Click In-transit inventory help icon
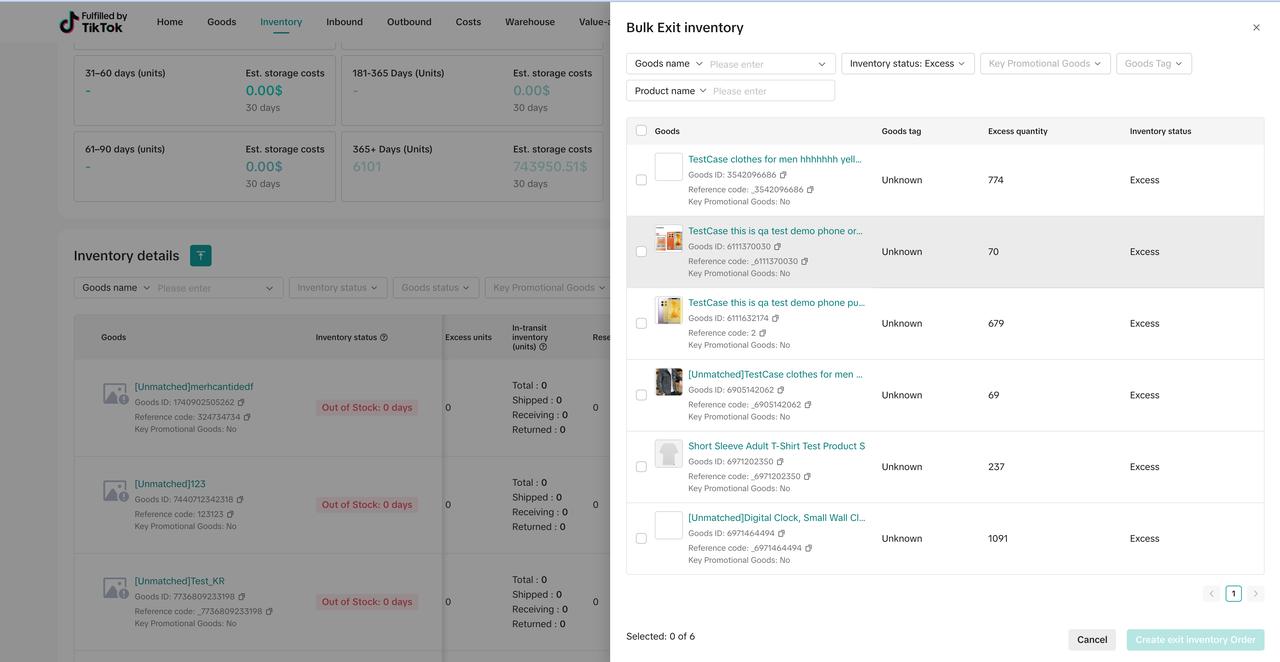Image resolution: width=1280 pixels, height=662 pixels. point(543,347)
